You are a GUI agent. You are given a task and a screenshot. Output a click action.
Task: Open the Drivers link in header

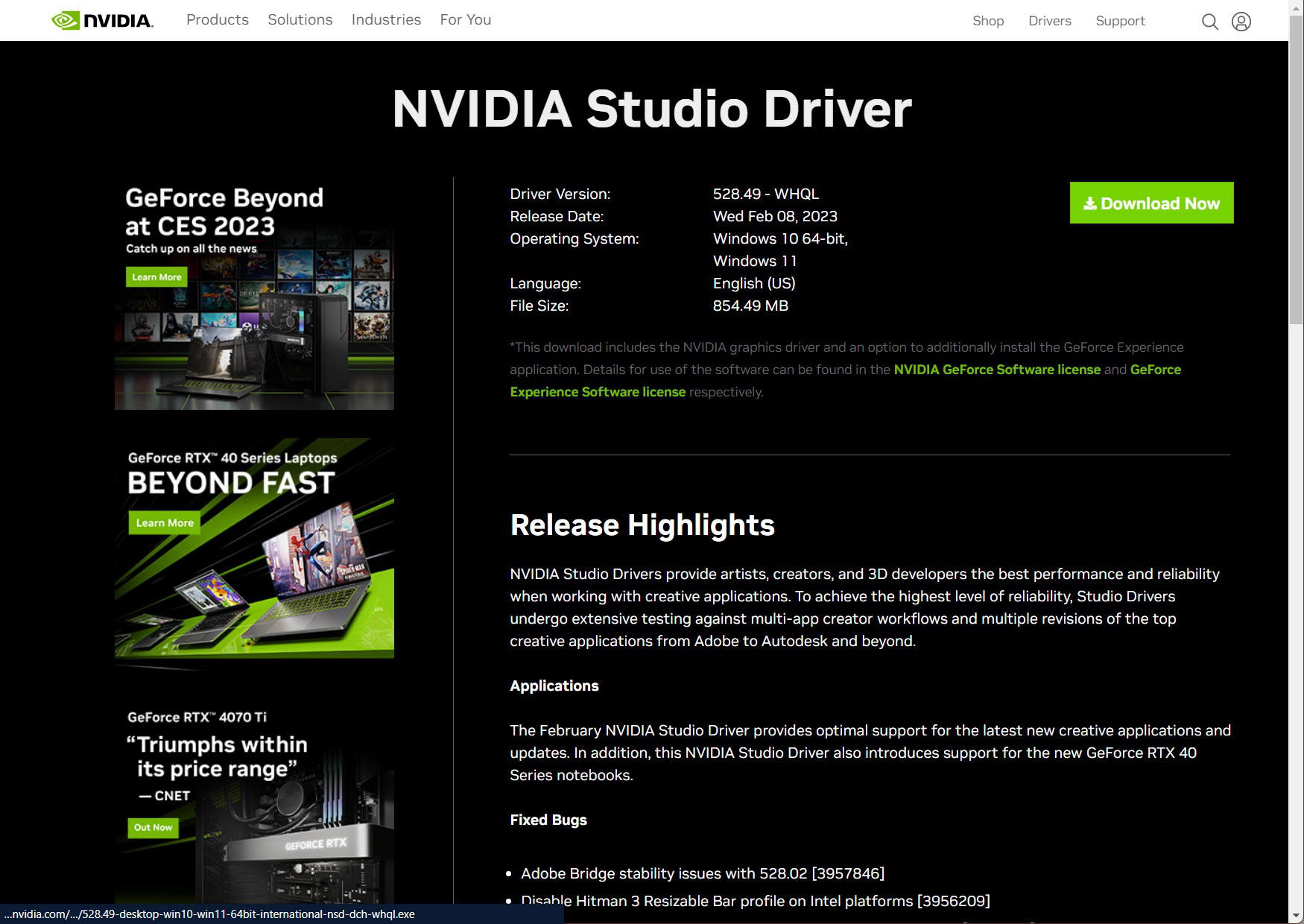(1049, 21)
